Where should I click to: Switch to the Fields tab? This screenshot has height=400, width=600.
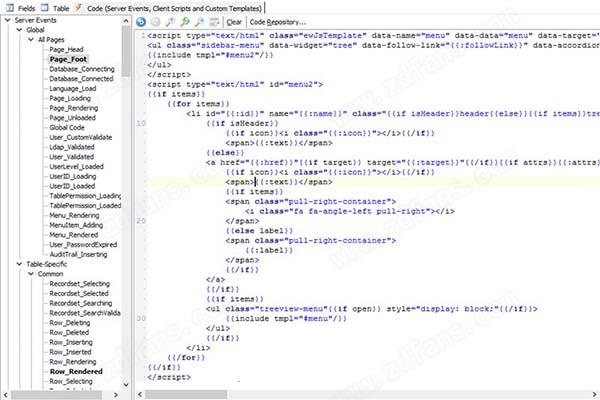coord(26,8)
